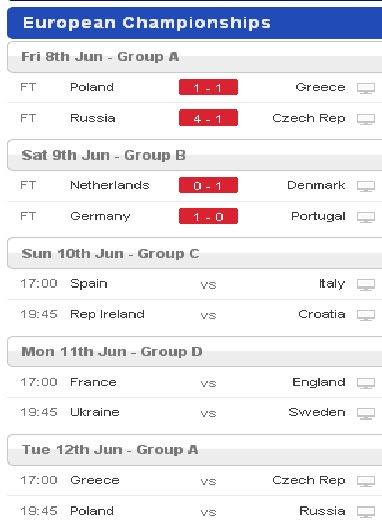Open TV icon on Poland vs Russia fixture
This screenshot has width=382, height=529.
coord(366,512)
